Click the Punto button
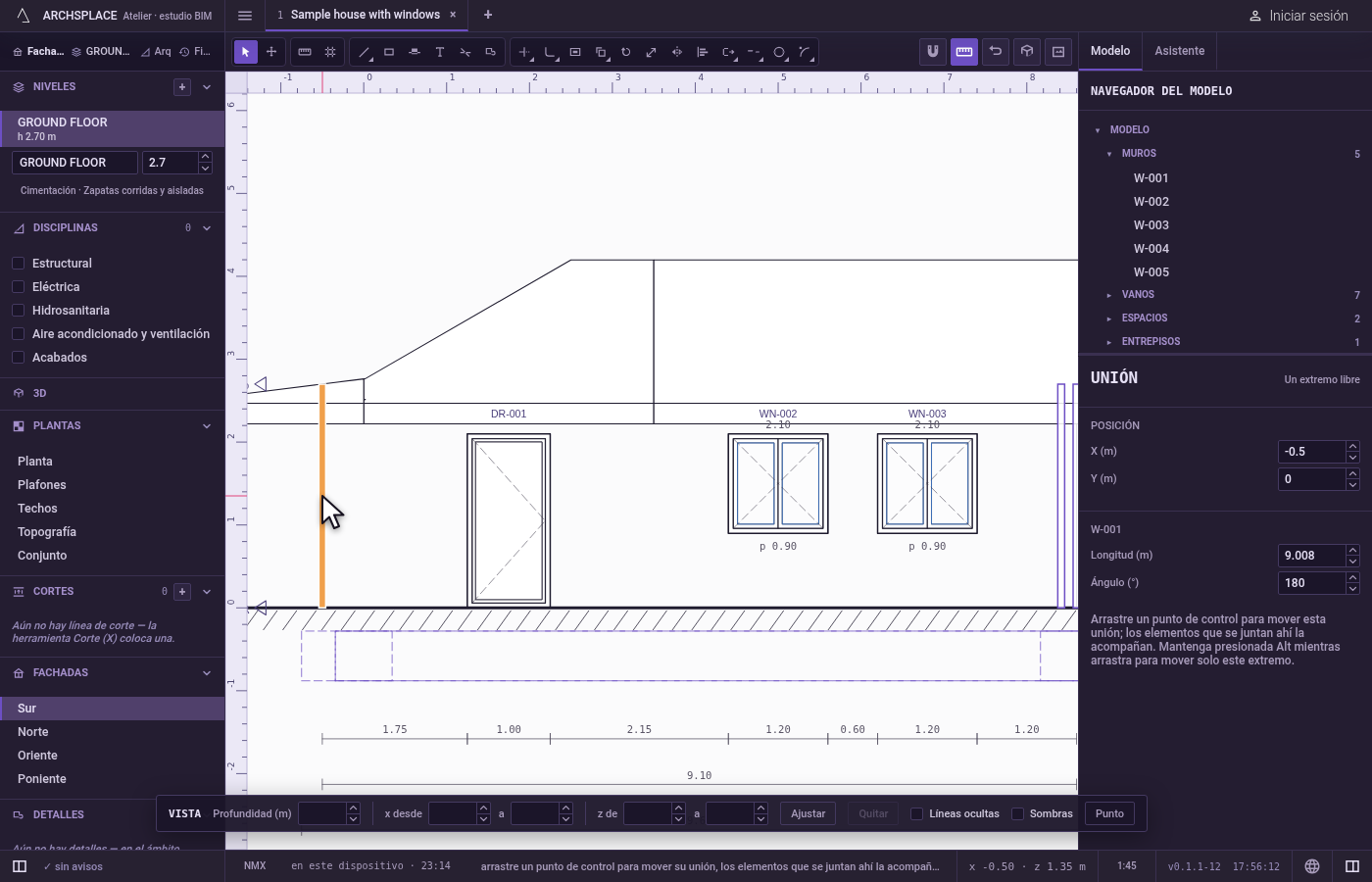This screenshot has height=882, width=1372. [x=1109, y=813]
